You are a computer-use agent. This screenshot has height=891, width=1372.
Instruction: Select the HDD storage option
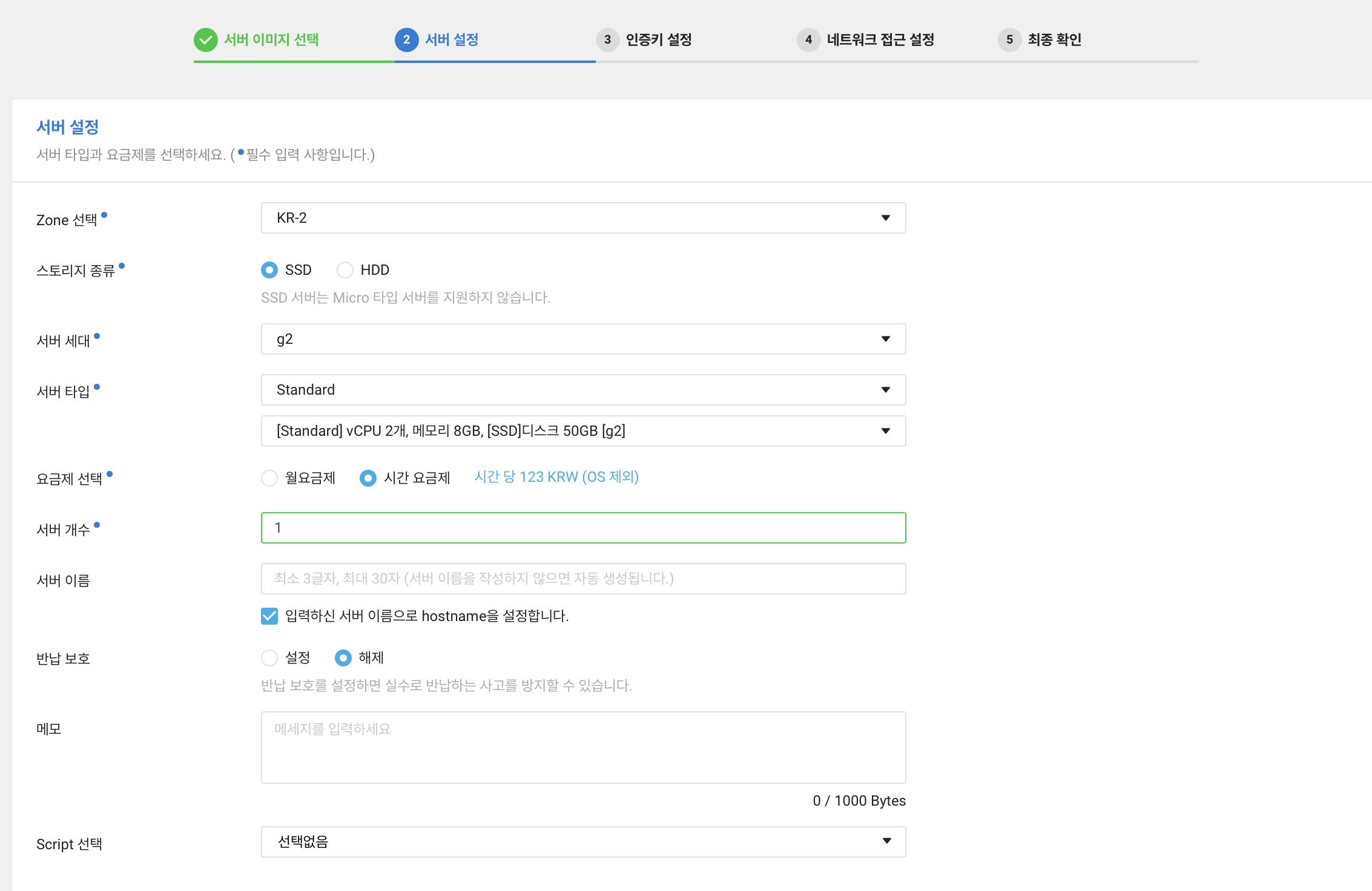345,270
